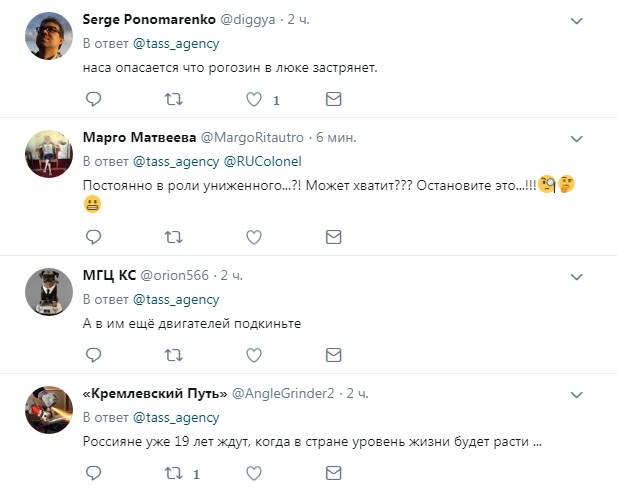Retweet Serge Ponomarenko's tweet
Viewport: 617px width, 491px height.
tap(173, 99)
